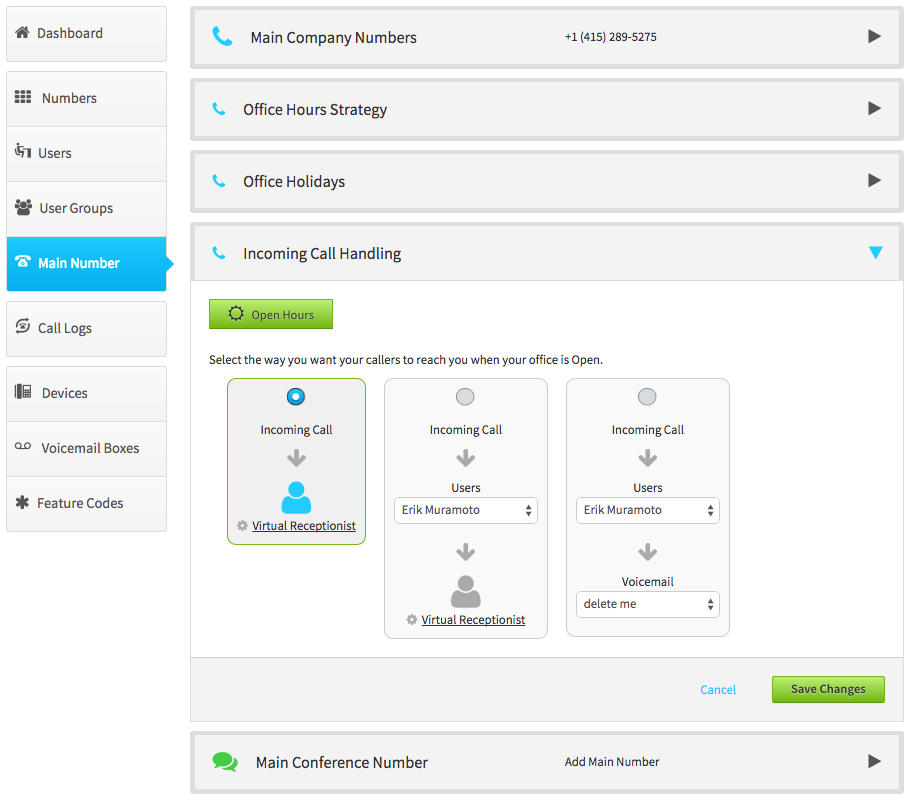This screenshot has height=802, width=913.
Task: Expand the Office Holidays section
Action: [874, 181]
